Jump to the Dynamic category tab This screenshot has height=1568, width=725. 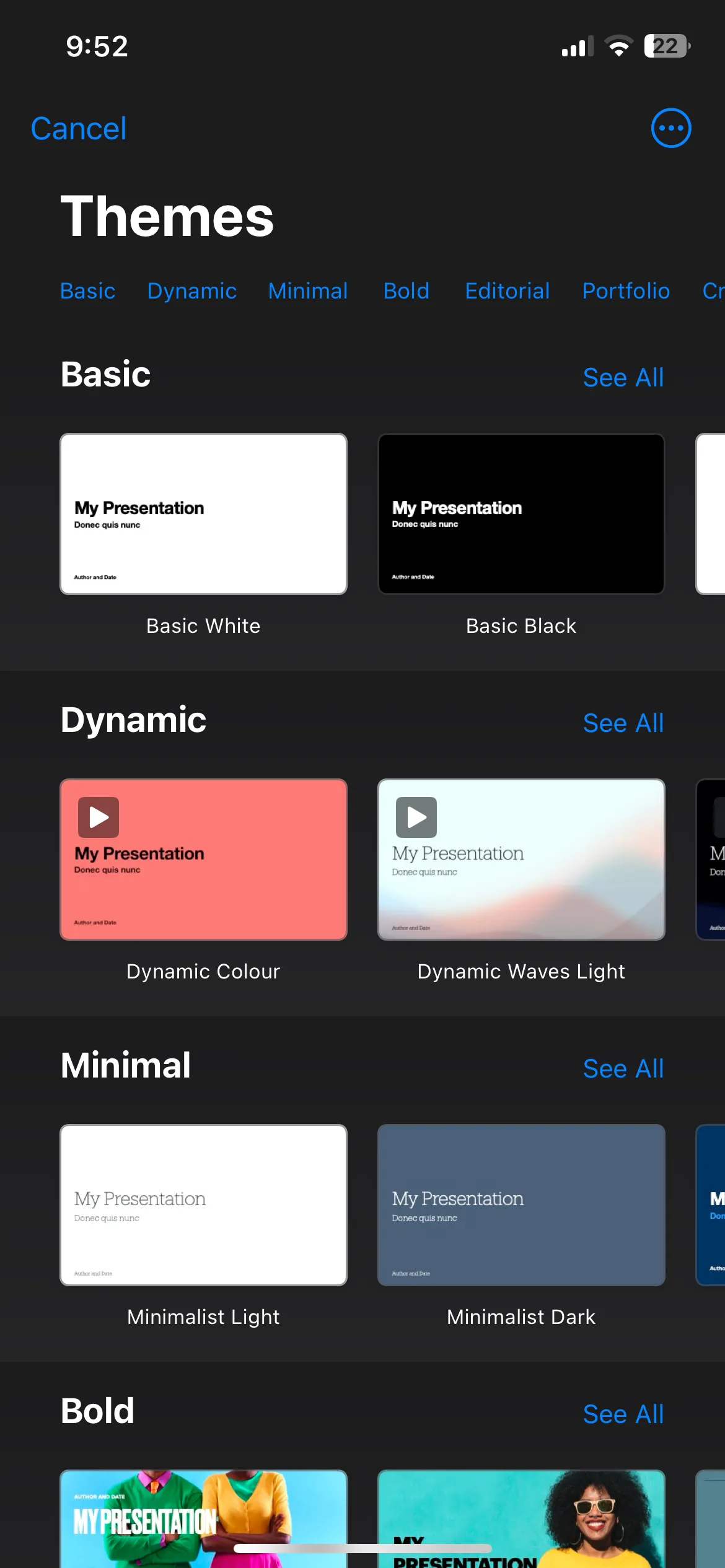click(x=192, y=291)
